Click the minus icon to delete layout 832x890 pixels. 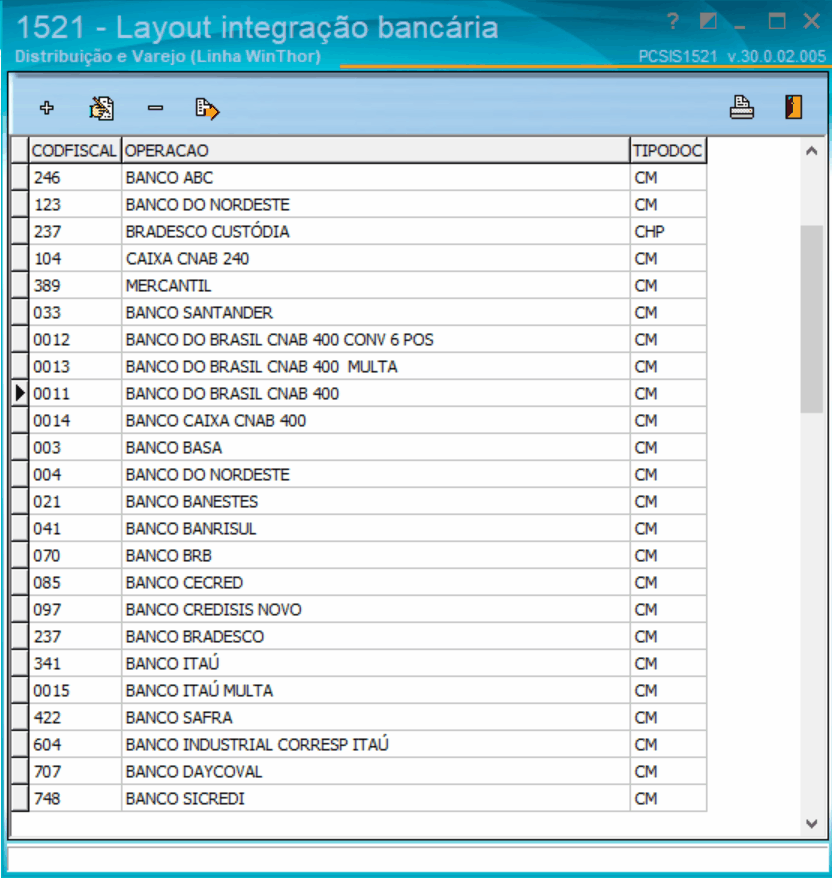pos(155,107)
